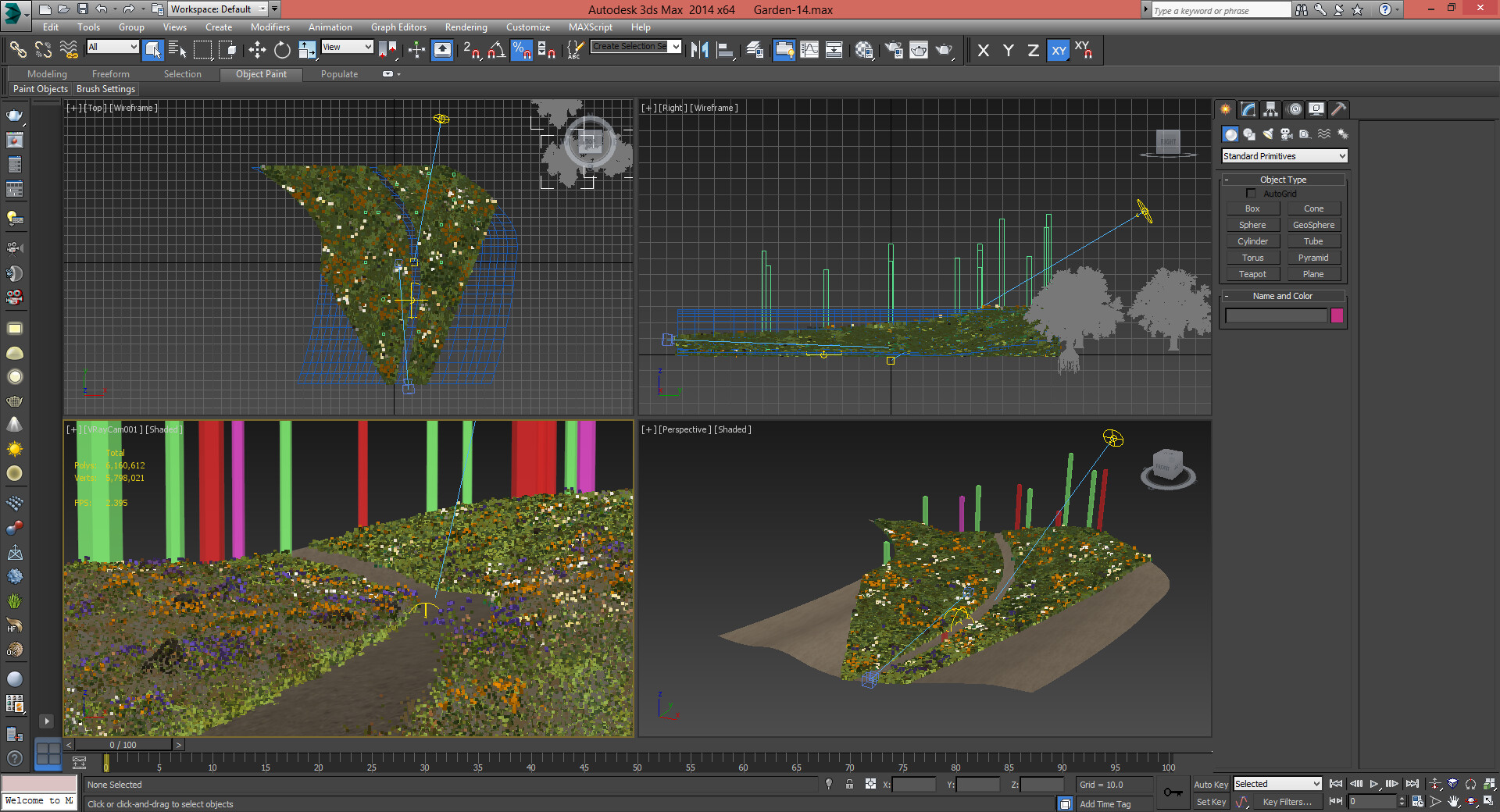The image size is (1500, 812).
Task: Click the Select and Link chain icon
Action: point(17,51)
